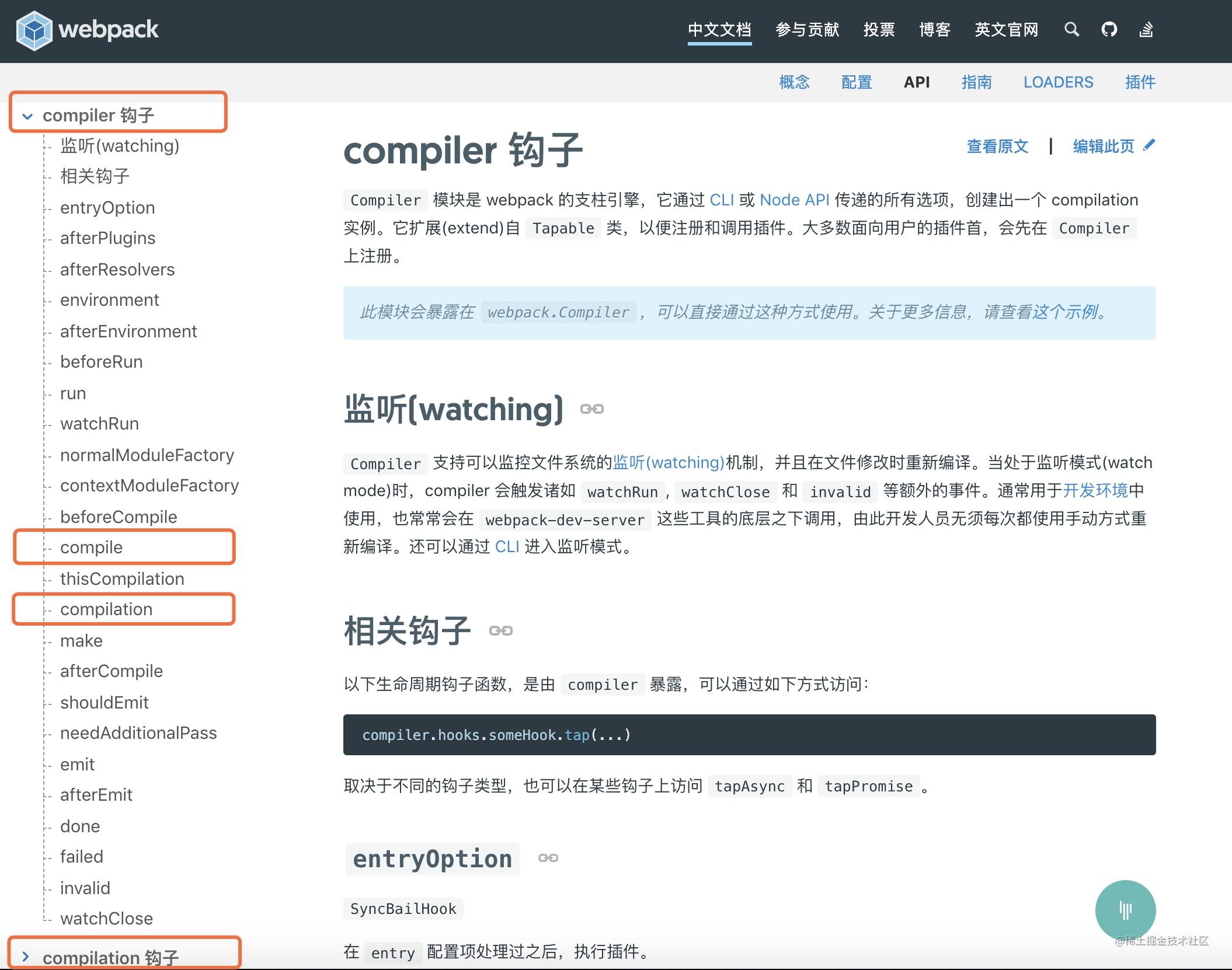Follow the Node API link

tap(795, 200)
